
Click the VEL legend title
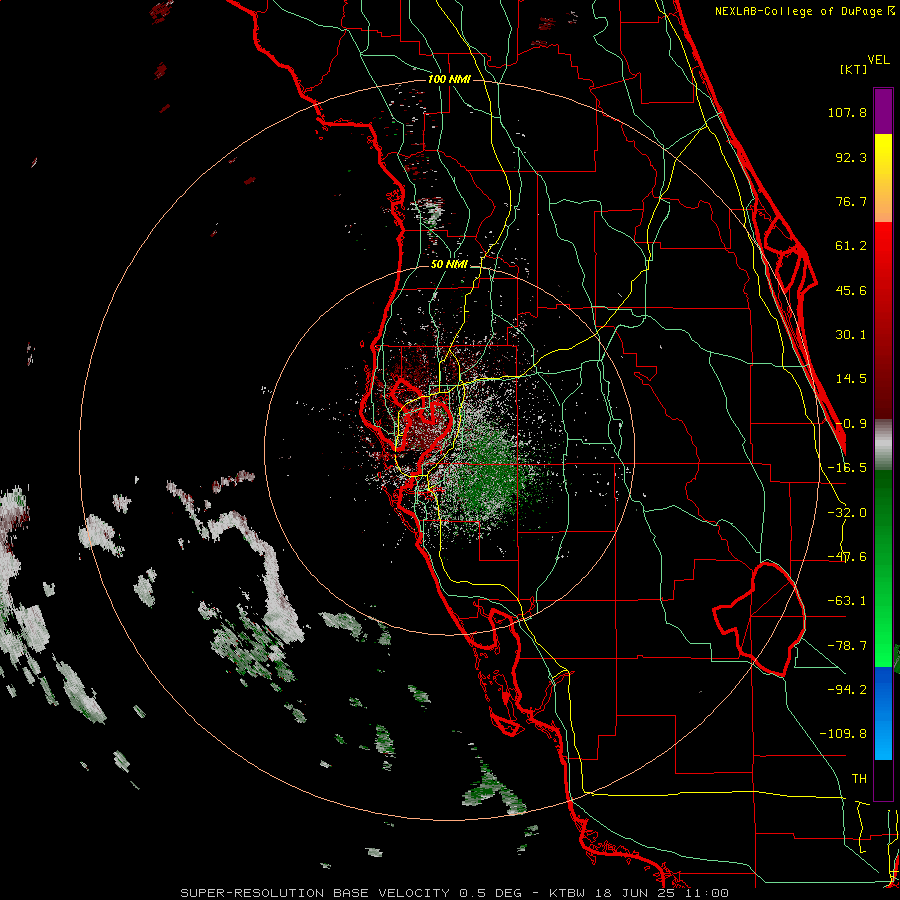coord(879,60)
